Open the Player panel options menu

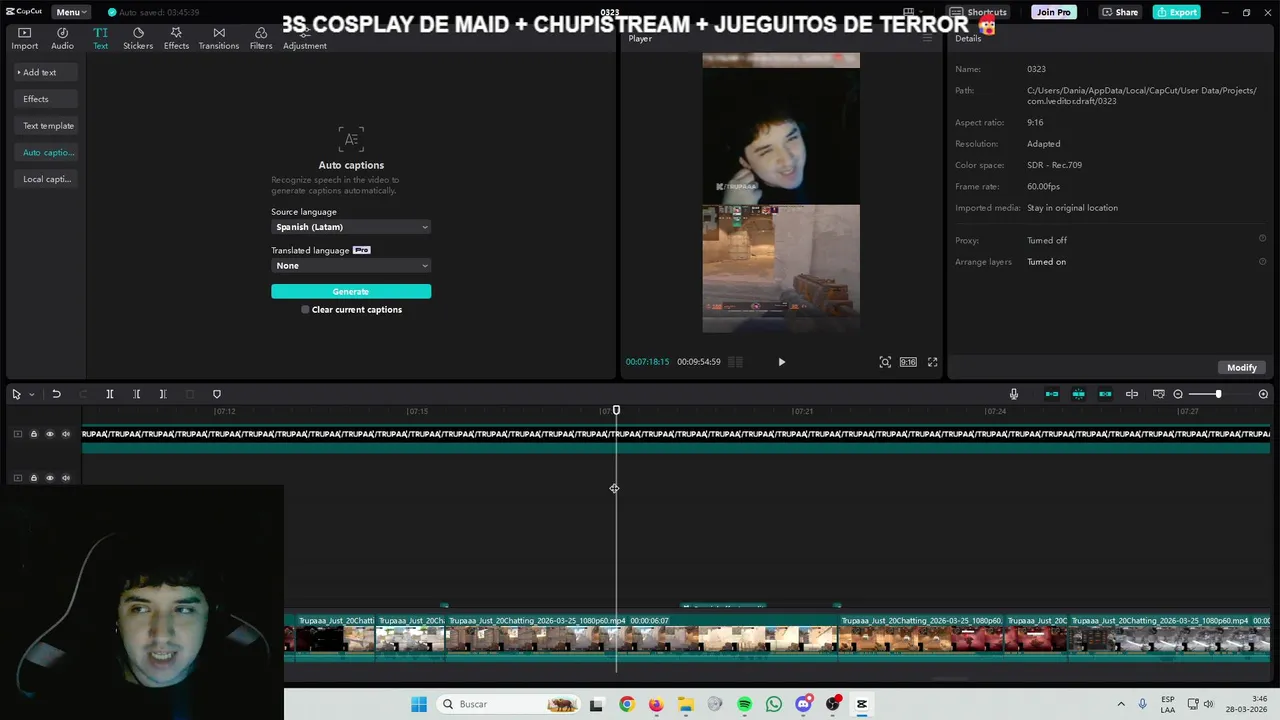click(927, 38)
